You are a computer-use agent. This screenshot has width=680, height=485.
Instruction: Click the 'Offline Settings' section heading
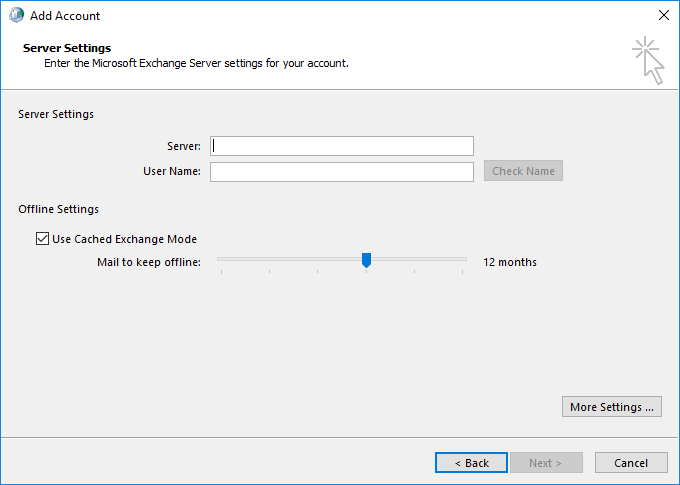[59, 209]
